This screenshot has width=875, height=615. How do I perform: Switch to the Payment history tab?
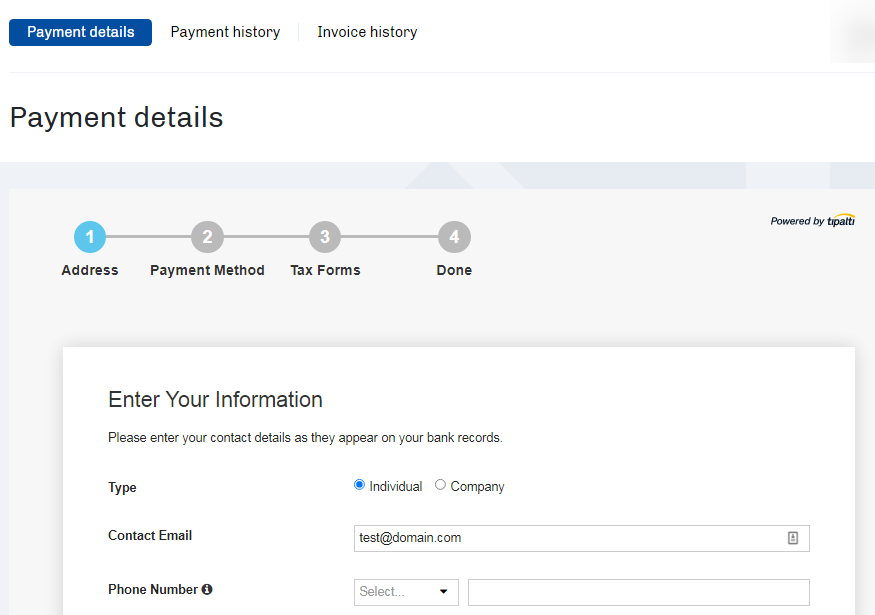click(x=225, y=32)
